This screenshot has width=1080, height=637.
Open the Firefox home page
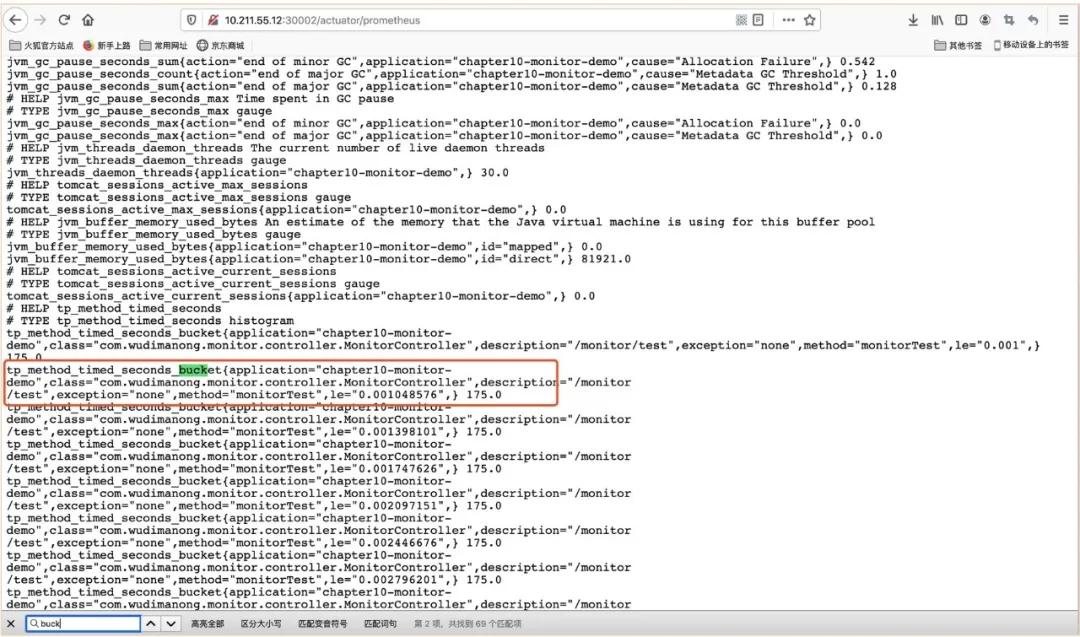(x=87, y=20)
